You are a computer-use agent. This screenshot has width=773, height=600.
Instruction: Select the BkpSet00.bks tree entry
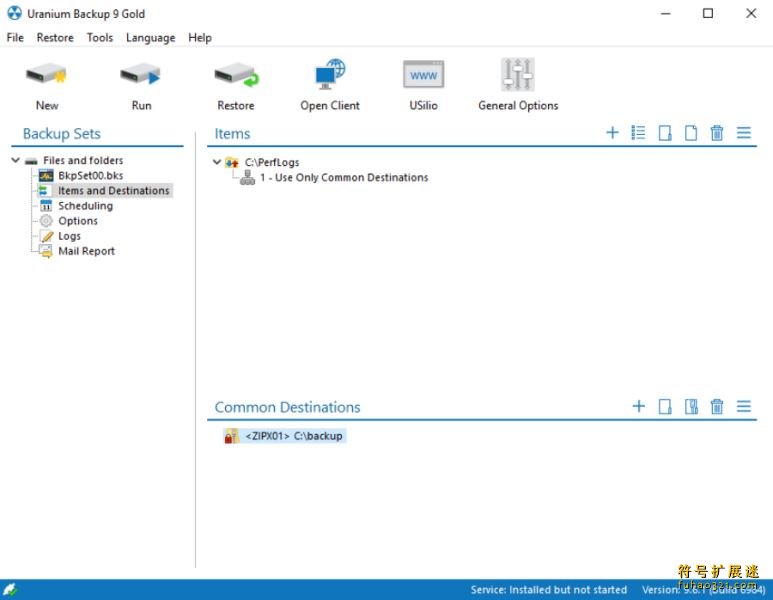coord(91,176)
